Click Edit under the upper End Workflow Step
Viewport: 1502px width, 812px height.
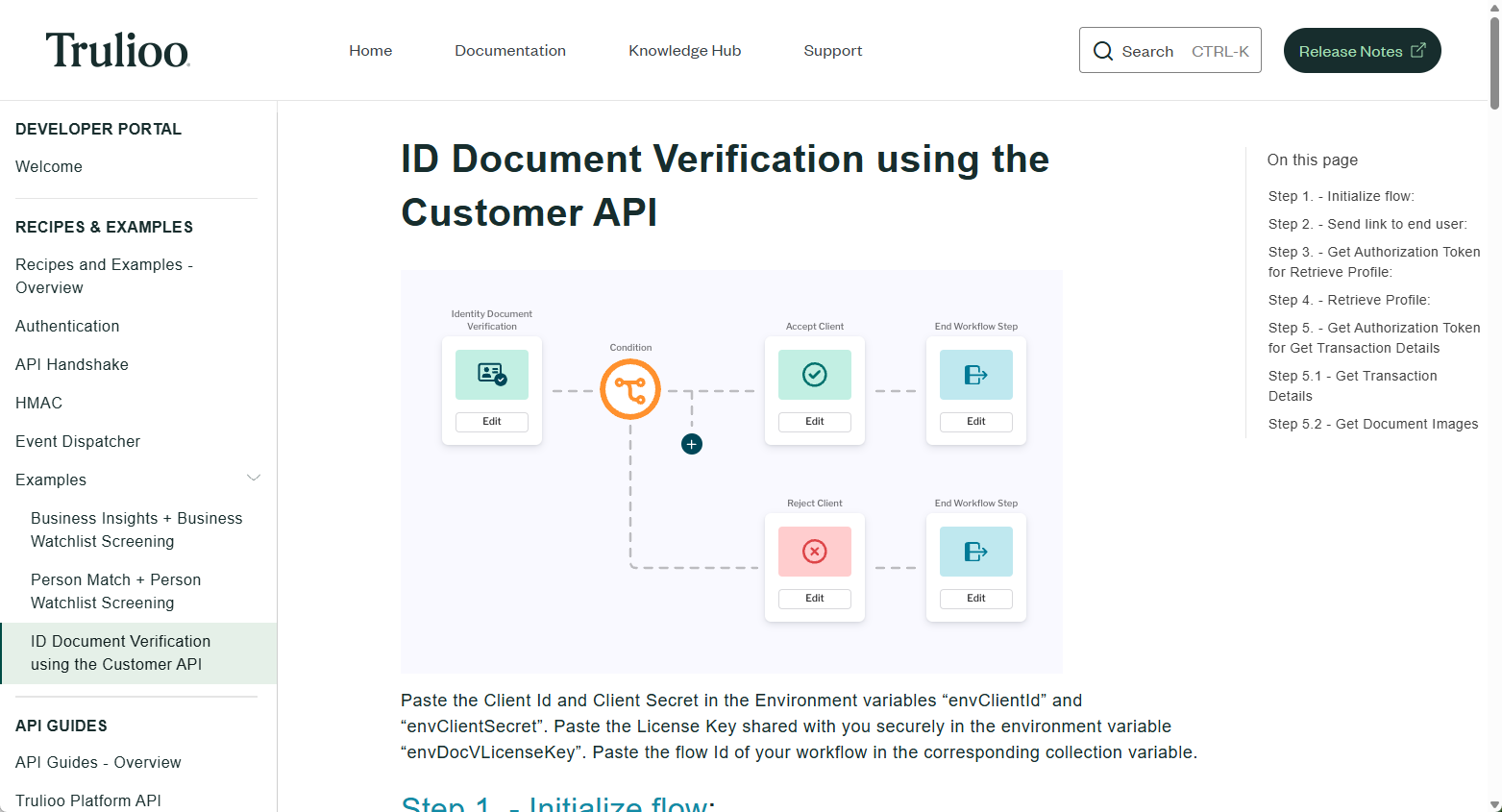tap(976, 422)
